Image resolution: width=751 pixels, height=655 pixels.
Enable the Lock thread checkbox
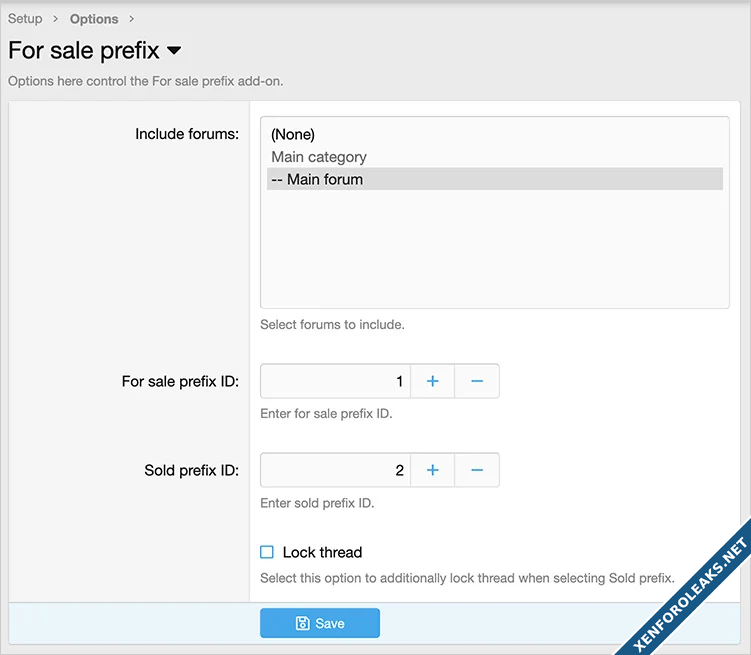[267, 552]
